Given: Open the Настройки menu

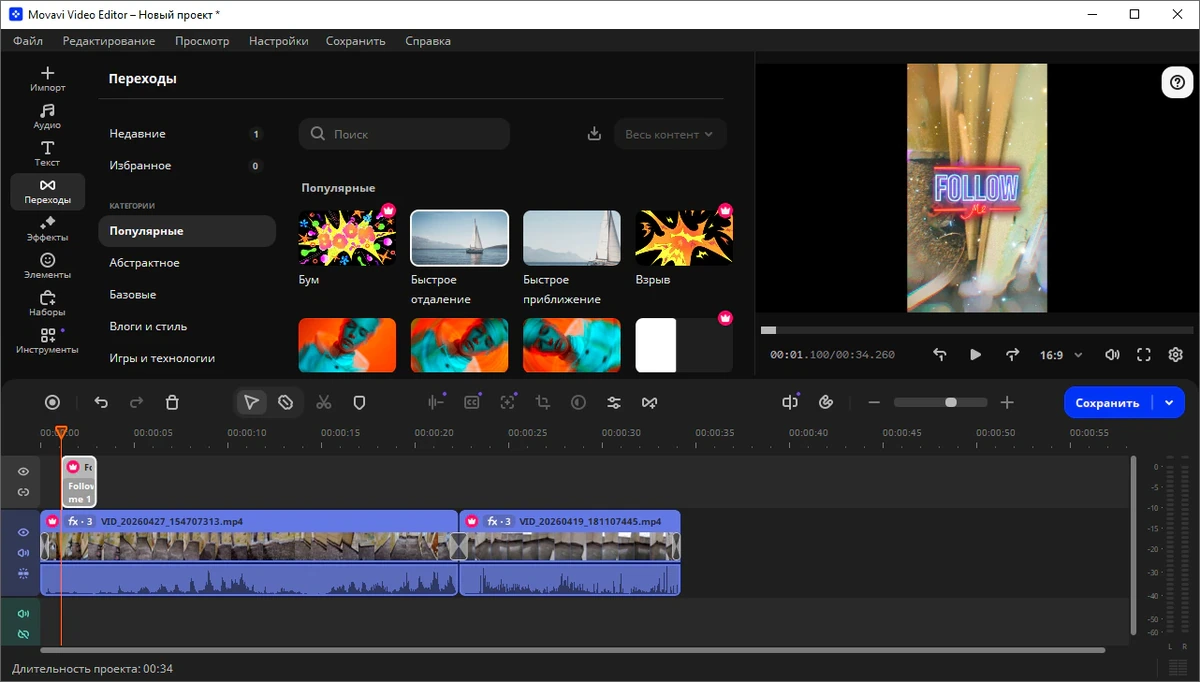Looking at the screenshot, I should (x=279, y=41).
